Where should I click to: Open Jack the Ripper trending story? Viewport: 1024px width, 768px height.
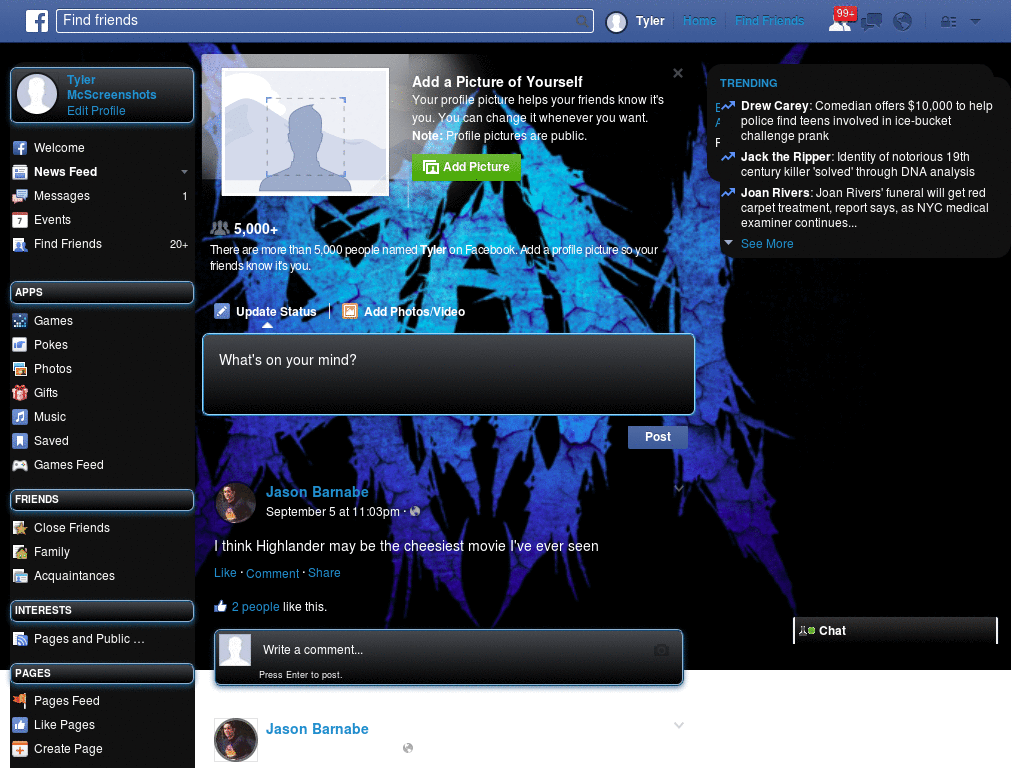[857, 165]
